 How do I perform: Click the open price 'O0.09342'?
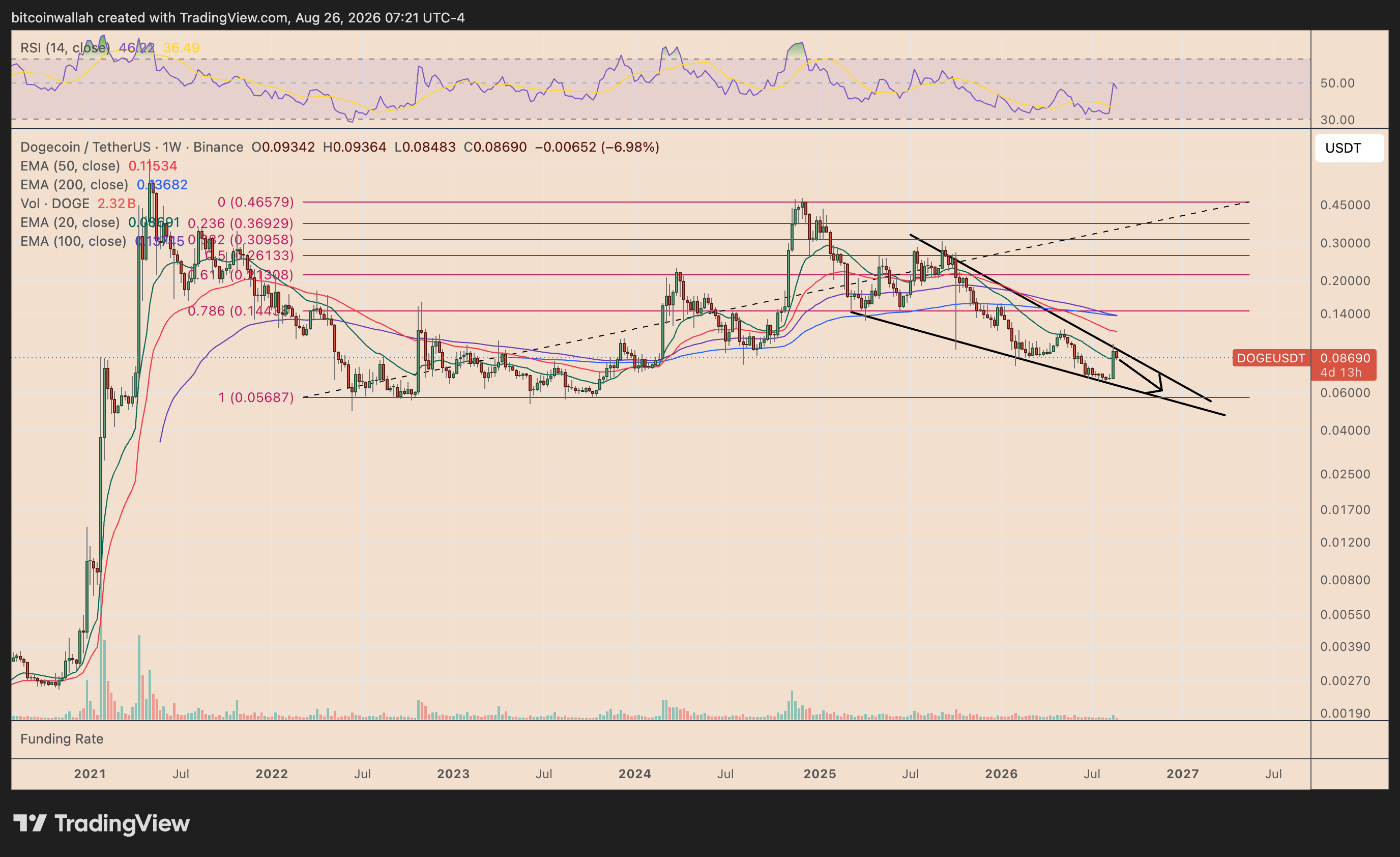283,147
